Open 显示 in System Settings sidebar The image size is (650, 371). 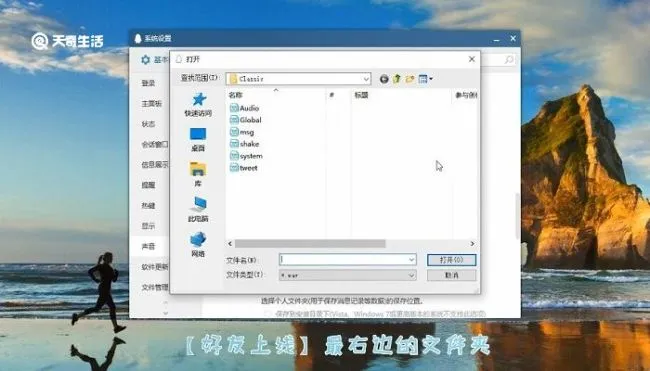tap(148, 226)
